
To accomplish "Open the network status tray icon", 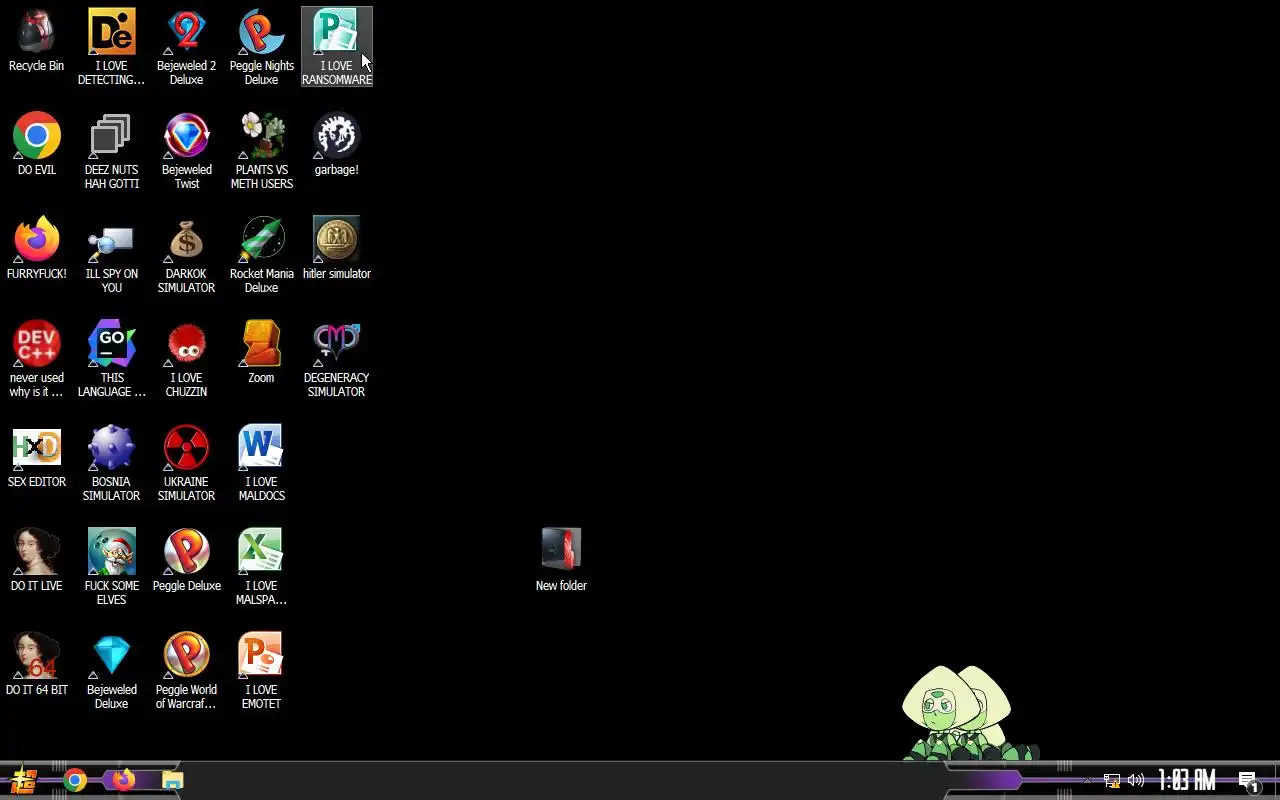I will (1112, 781).
